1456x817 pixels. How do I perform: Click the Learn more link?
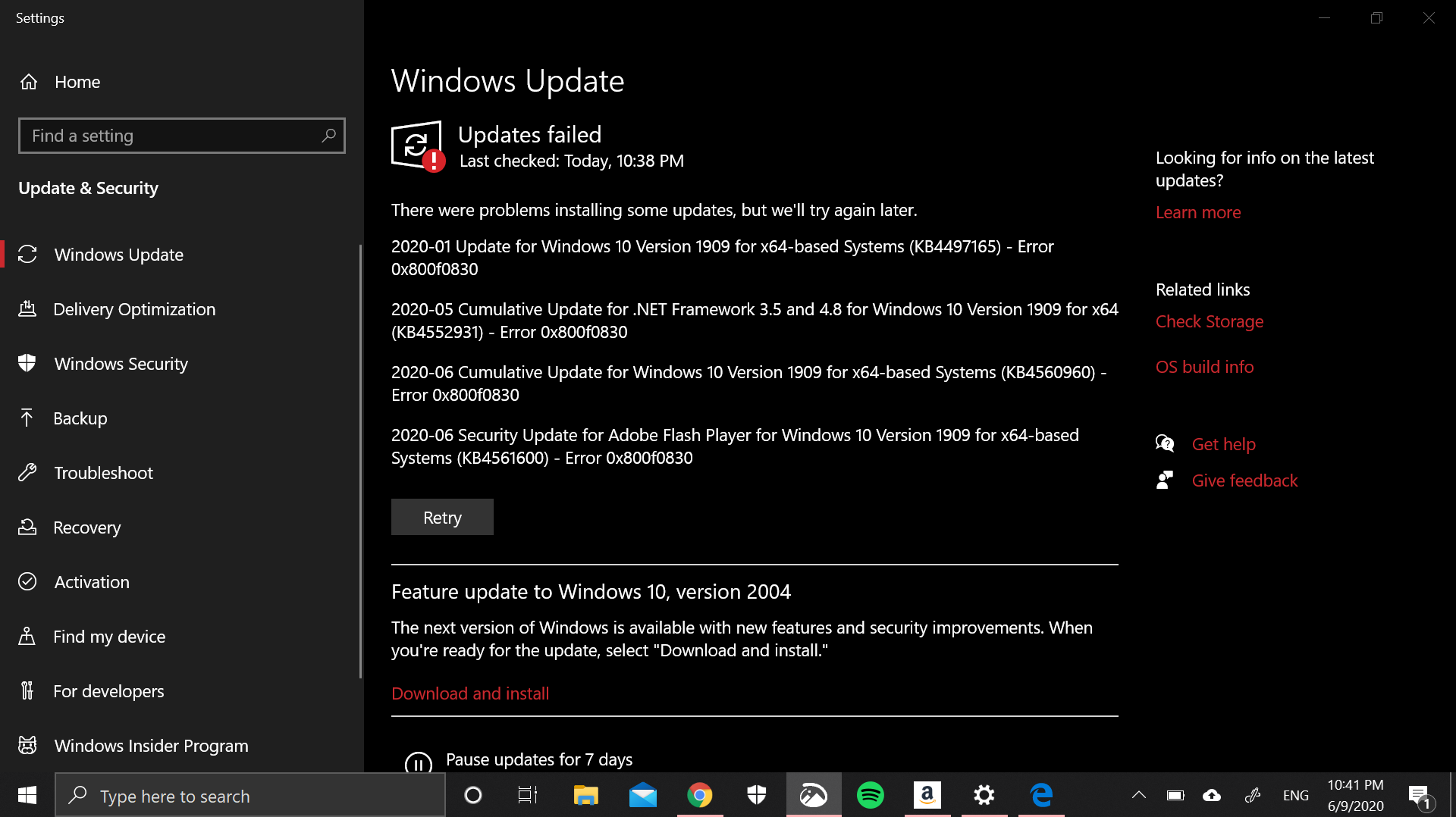click(1198, 212)
